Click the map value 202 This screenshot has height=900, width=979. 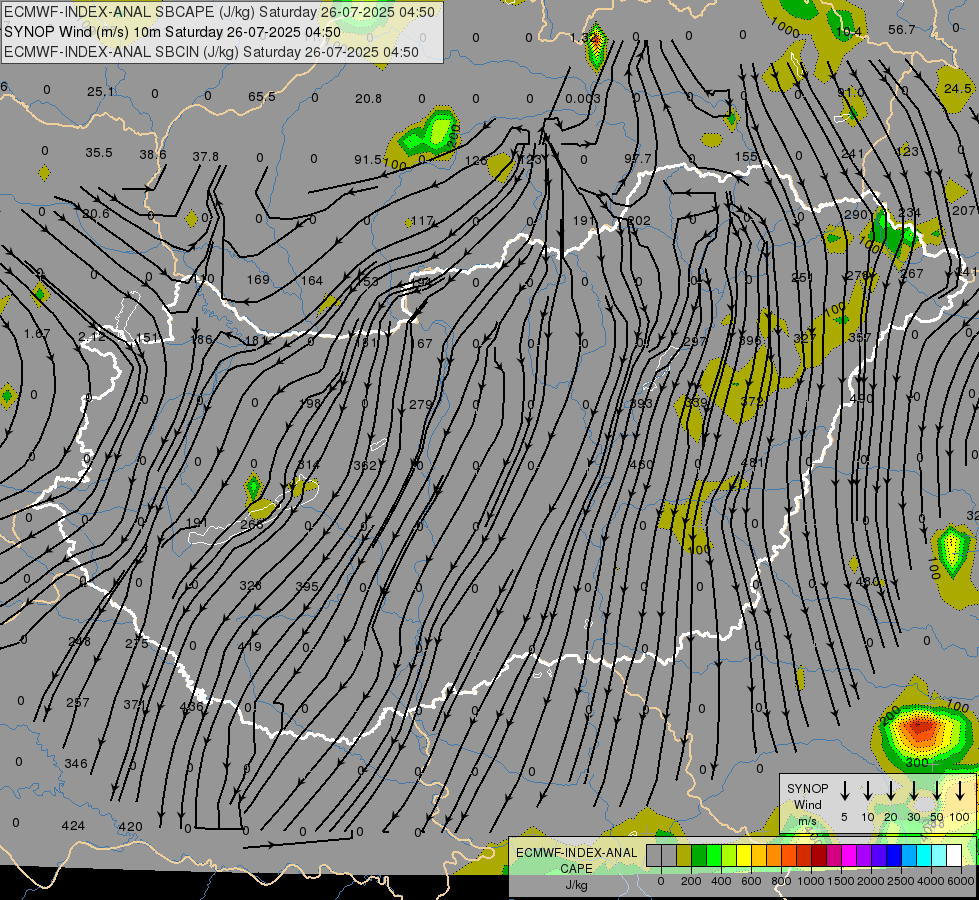point(639,220)
